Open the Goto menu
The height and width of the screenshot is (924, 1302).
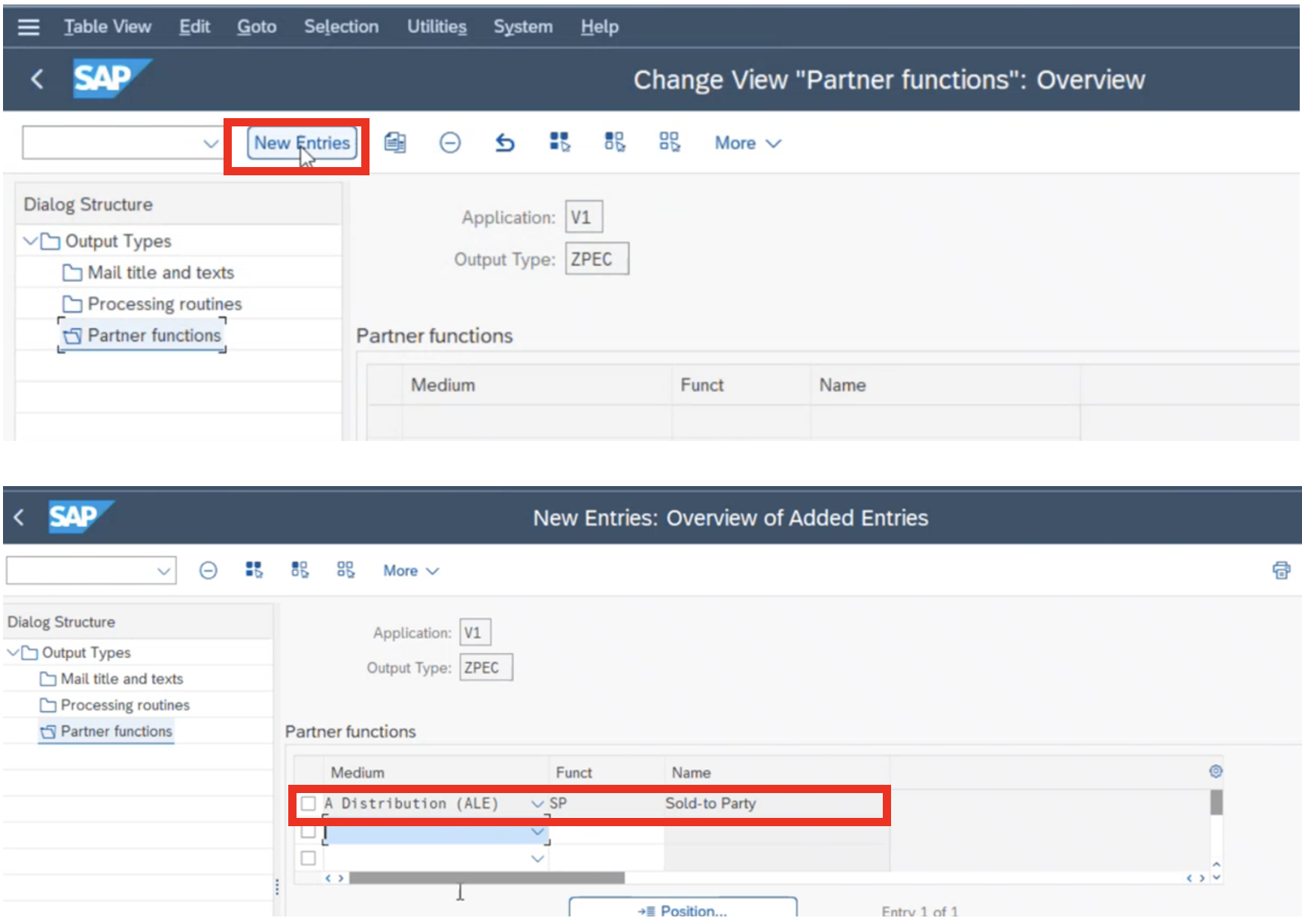point(257,27)
